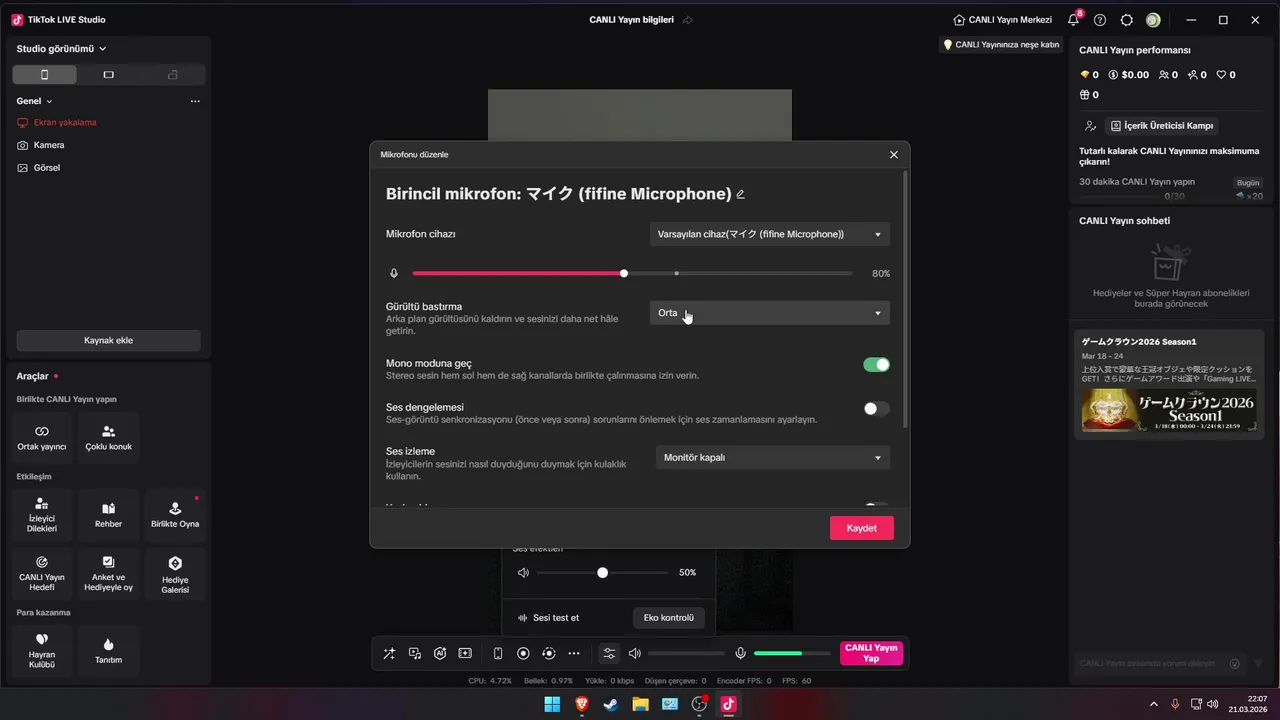Open the AI tool icon in the bottom toolbar
The image size is (1280, 720).
coord(440,653)
